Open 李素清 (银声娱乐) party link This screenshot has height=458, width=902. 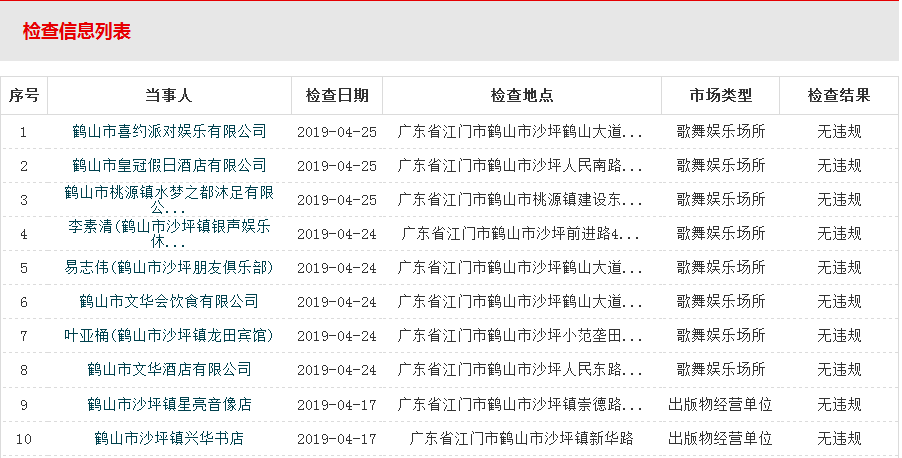tap(169, 233)
